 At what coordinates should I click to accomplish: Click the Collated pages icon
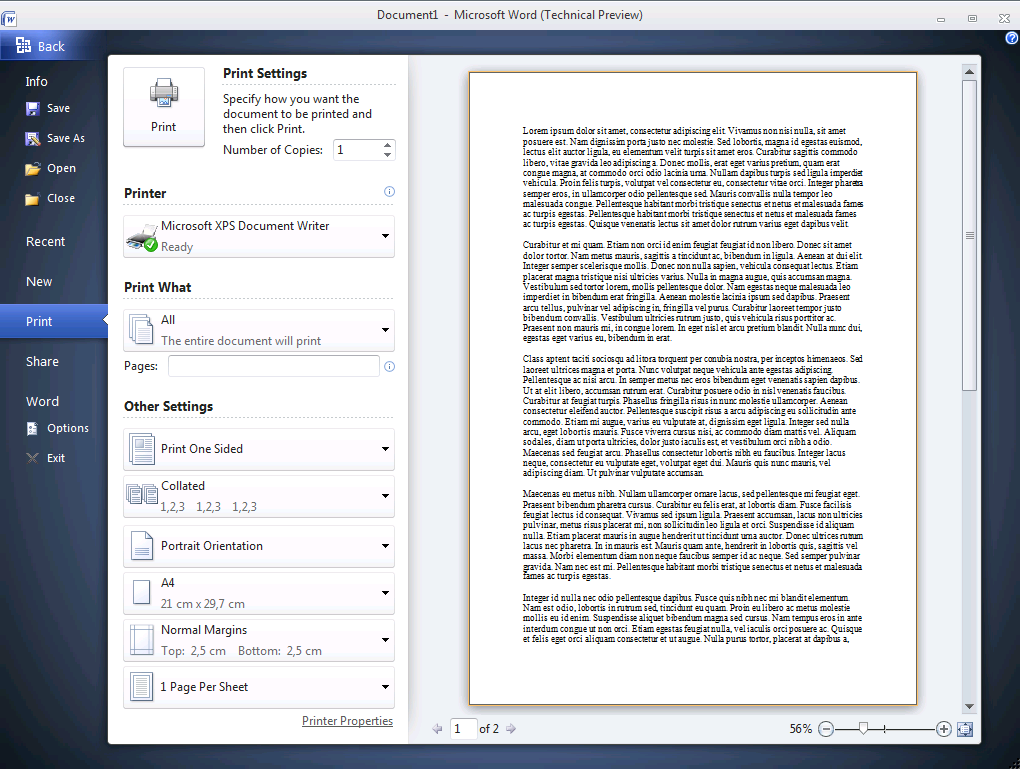coord(142,495)
